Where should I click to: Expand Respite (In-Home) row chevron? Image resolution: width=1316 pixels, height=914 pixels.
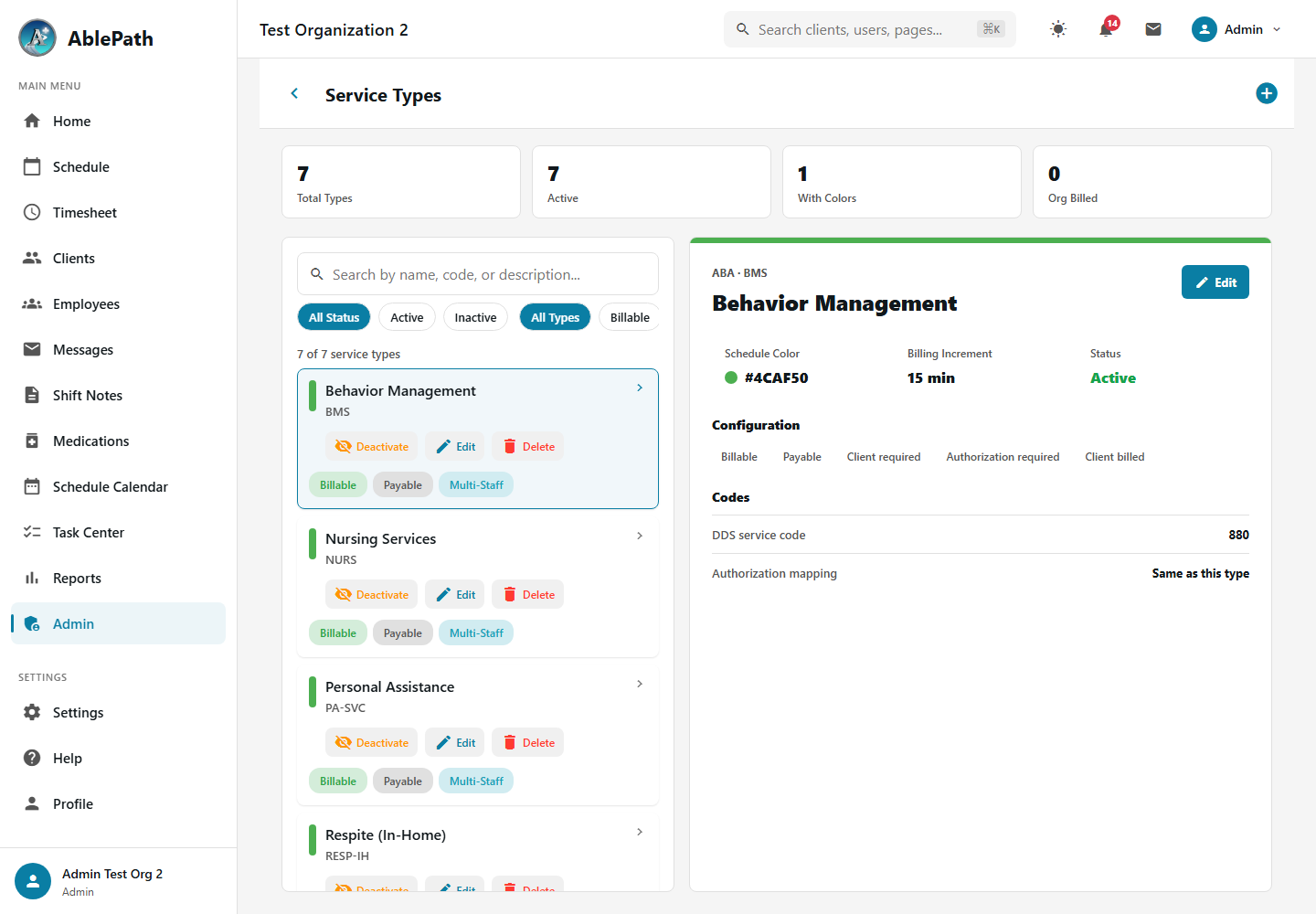(640, 832)
